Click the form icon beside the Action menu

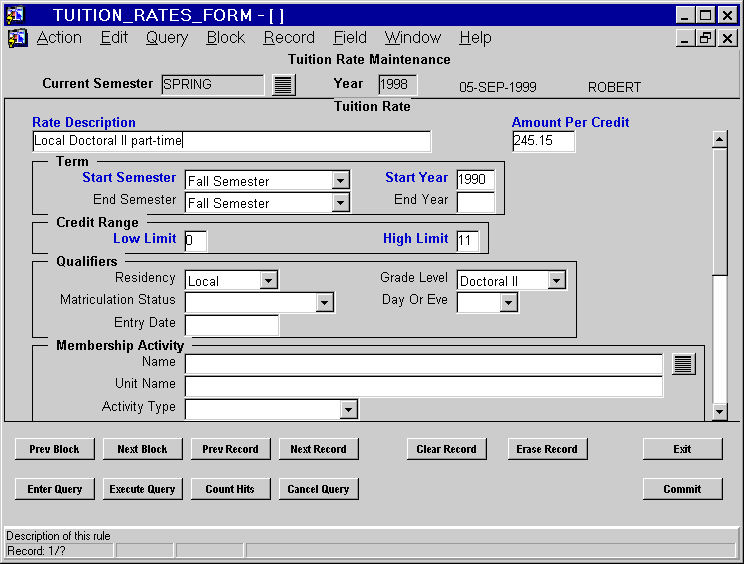(x=18, y=38)
